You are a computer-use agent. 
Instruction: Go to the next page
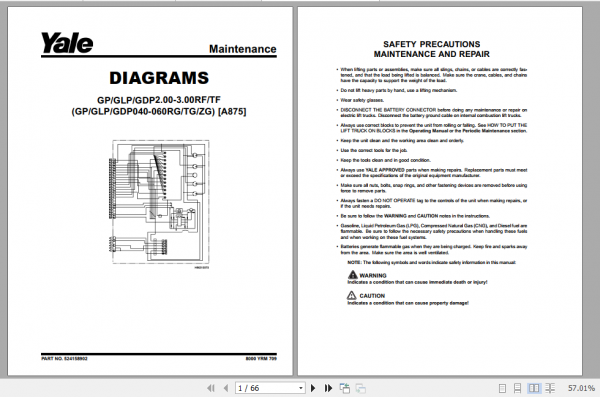313,388
